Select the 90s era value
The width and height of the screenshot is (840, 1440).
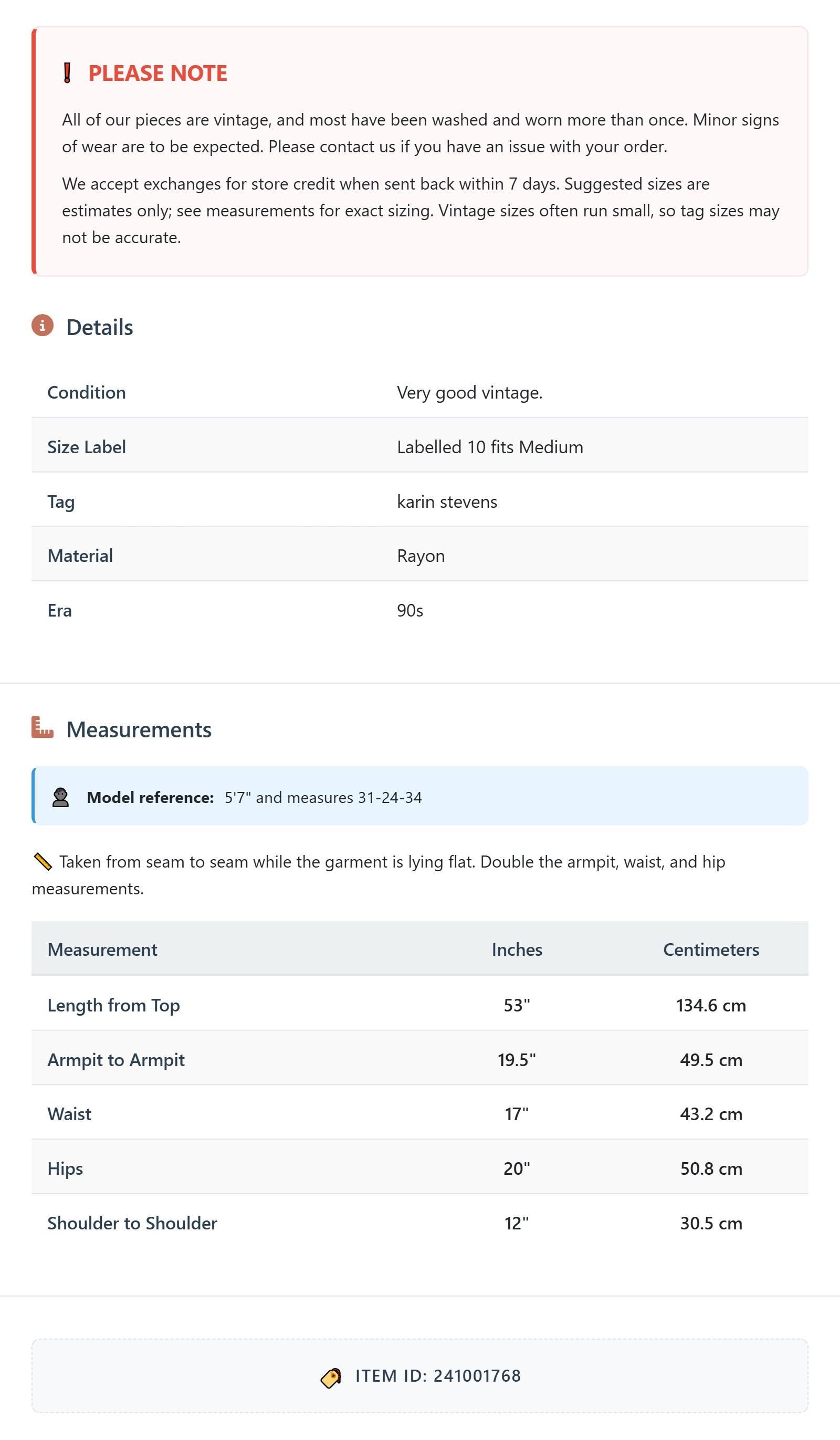410,610
